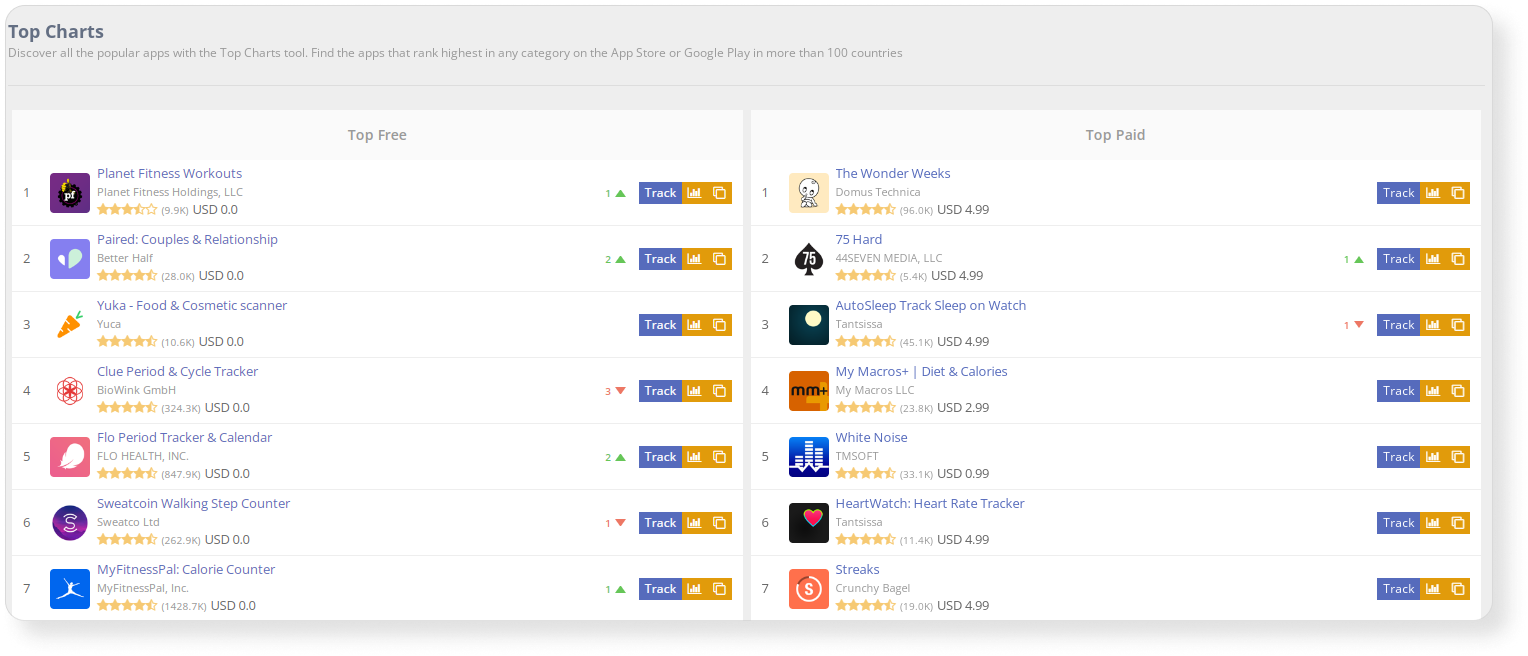Image resolution: width=1528 pixels, height=656 pixels.
Task: Open Sweatcoin Walking Step Counter link
Action: pyautogui.click(x=193, y=504)
